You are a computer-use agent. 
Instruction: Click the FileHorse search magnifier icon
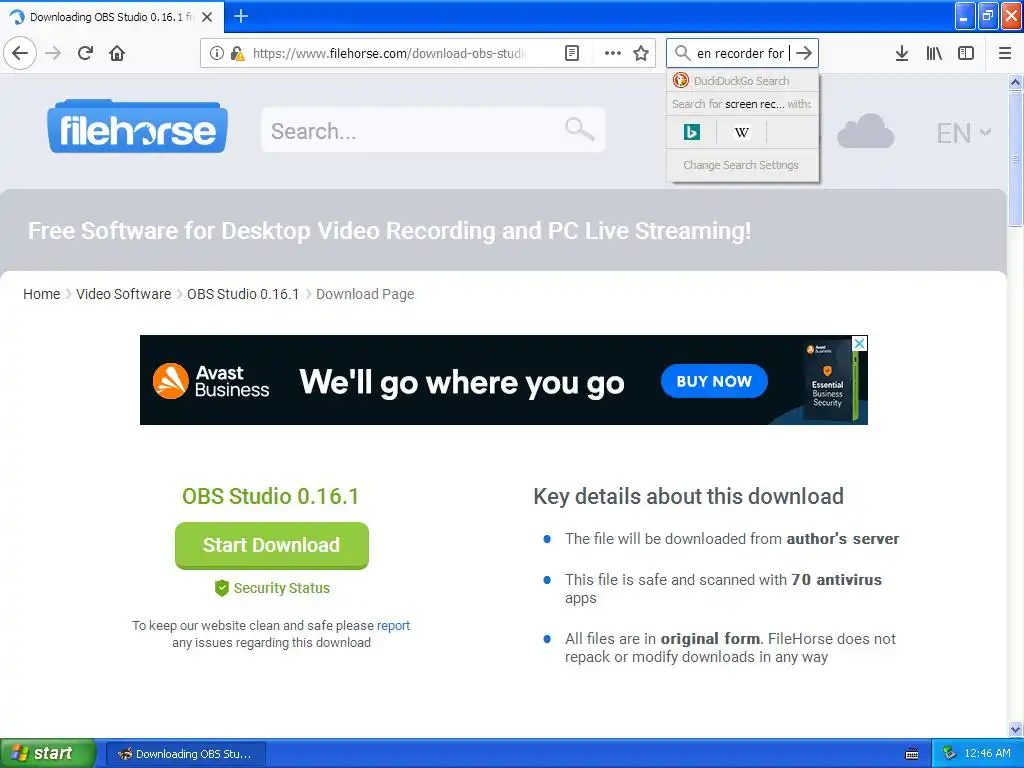579,129
